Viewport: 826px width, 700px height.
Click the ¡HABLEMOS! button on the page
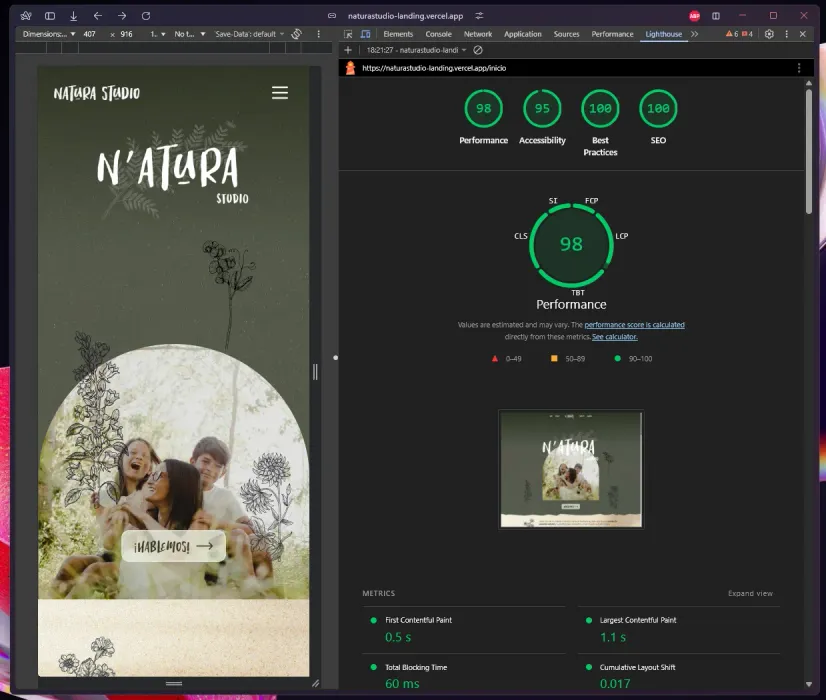pyautogui.click(x=172, y=546)
